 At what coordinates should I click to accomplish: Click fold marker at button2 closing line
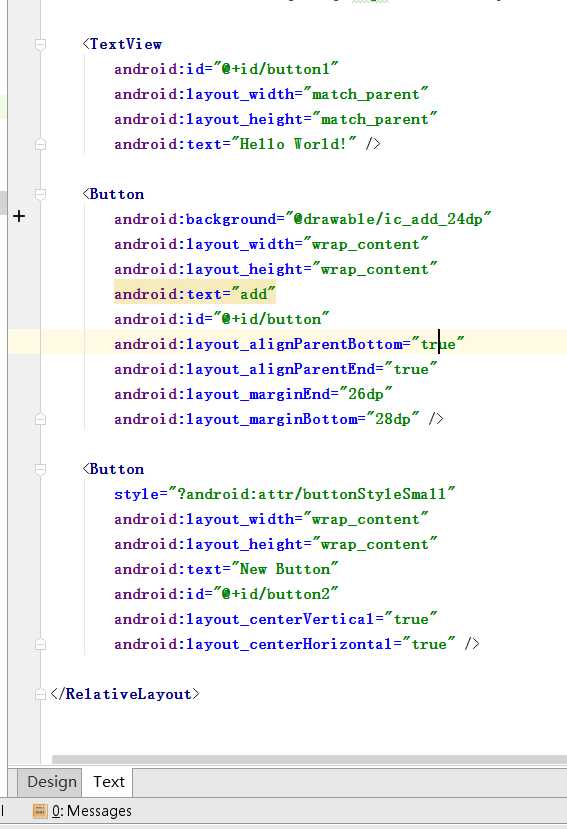click(40, 644)
